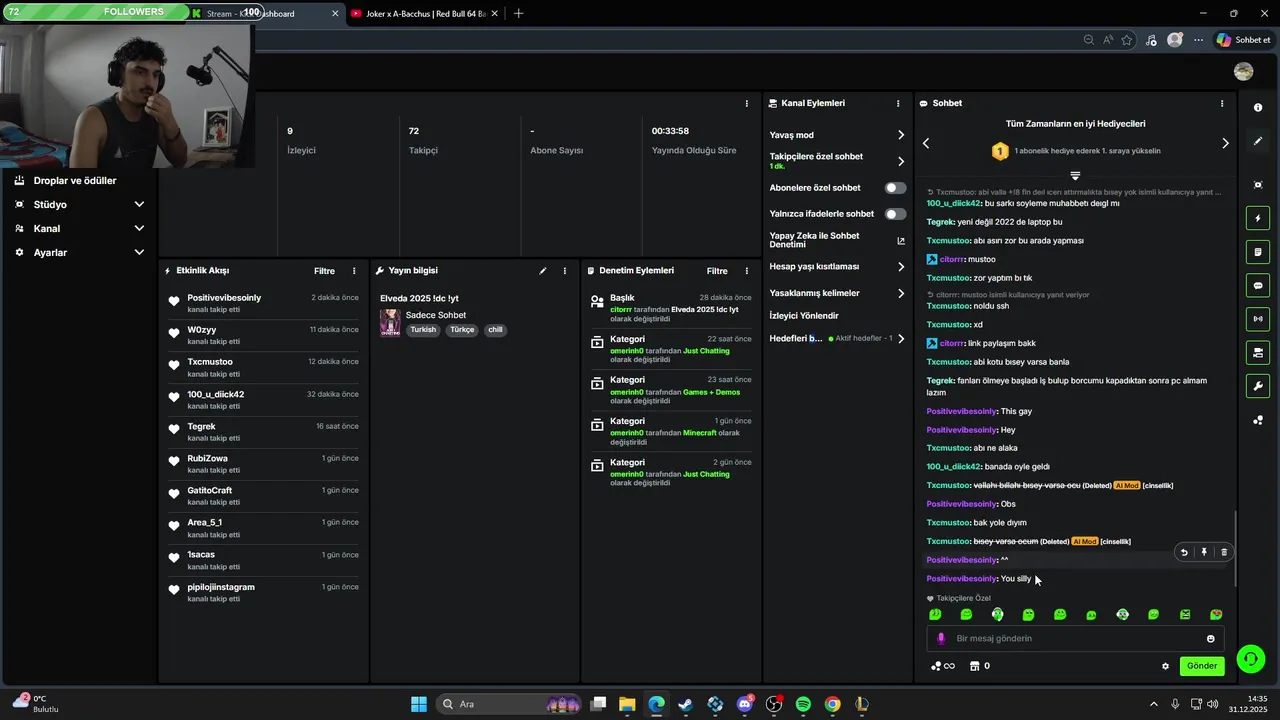1280x720 pixels.
Task: Open three-dot menu in Denetim Eylemleri header
Action: pyautogui.click(x=747, y=271)
